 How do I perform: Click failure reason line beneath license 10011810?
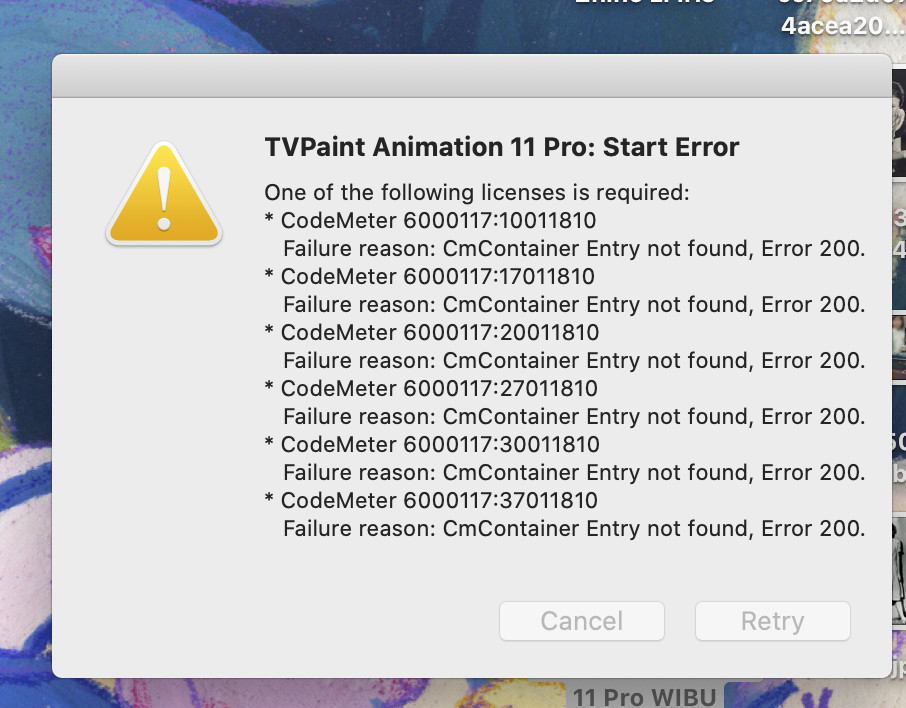tap(574, 249)
